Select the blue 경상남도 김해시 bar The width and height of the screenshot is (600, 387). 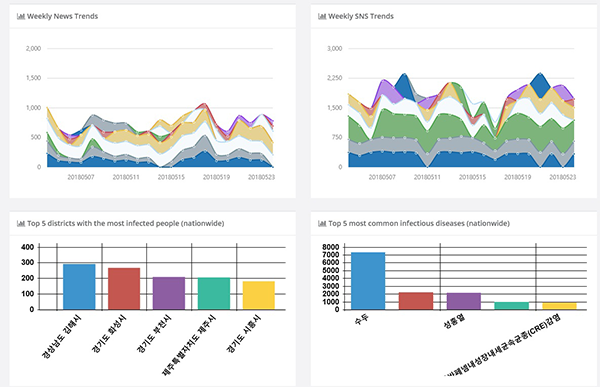pyautogui.click(x=79, y=287)
